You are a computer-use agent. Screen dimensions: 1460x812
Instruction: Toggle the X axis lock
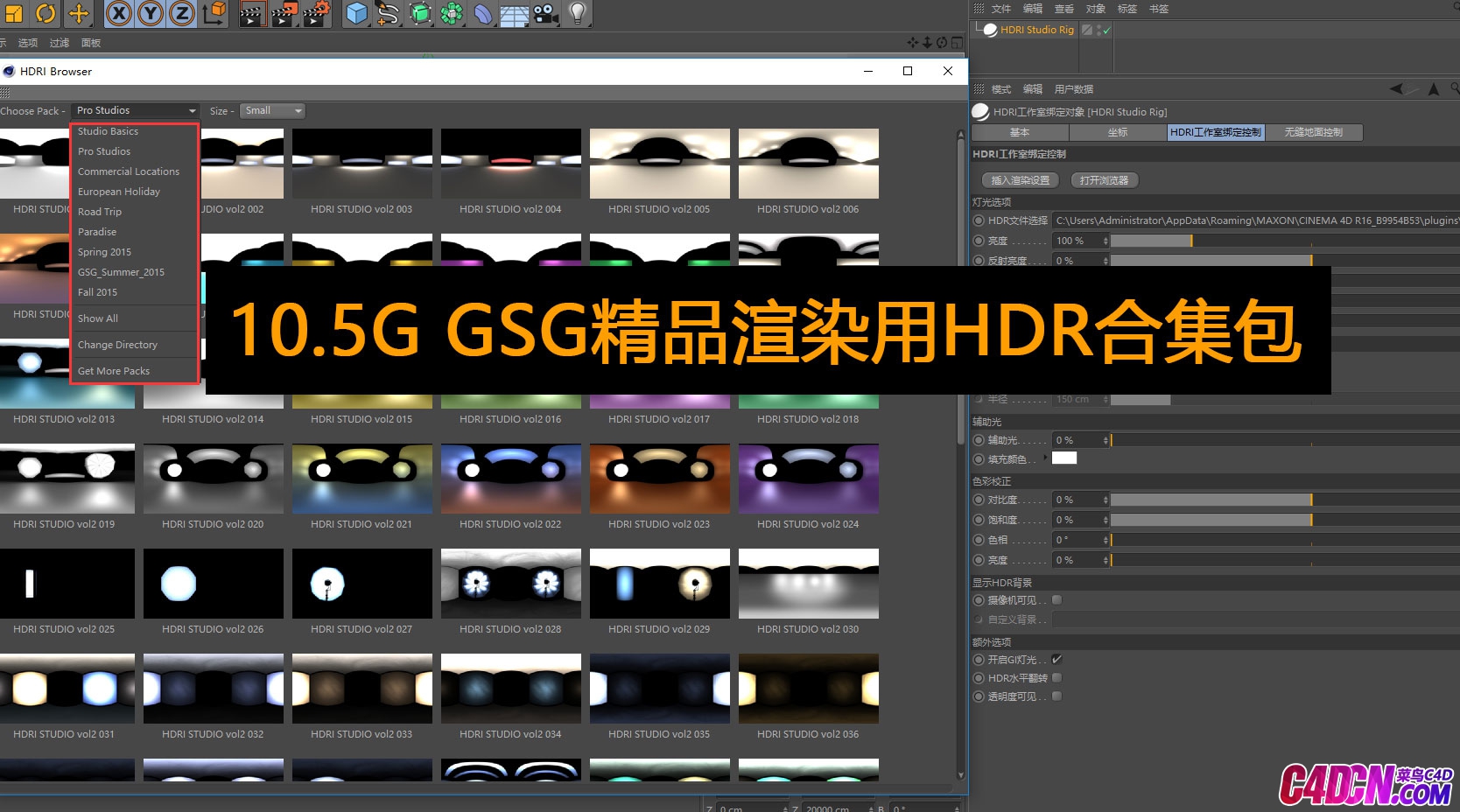(120, 13)
